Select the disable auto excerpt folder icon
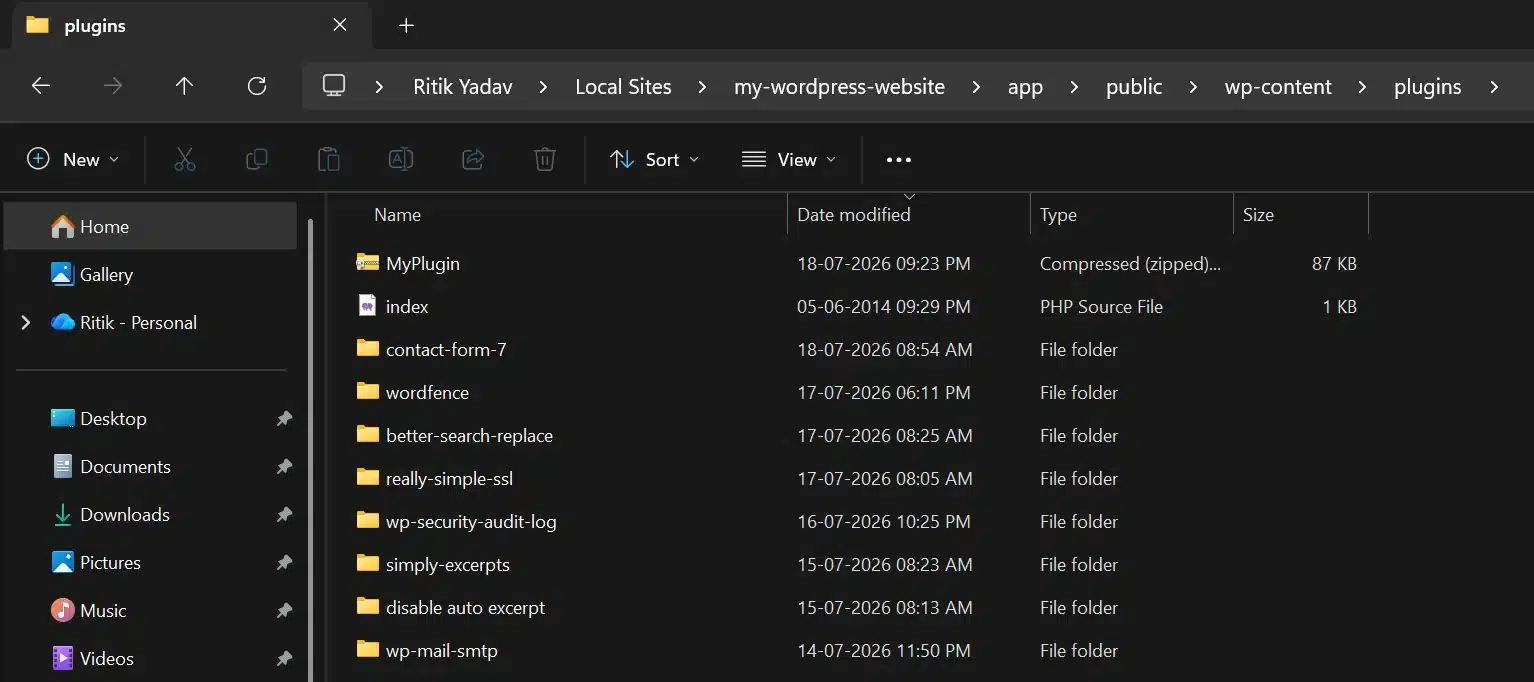This screenshot has width=1534, height=682. click(368, 606)
